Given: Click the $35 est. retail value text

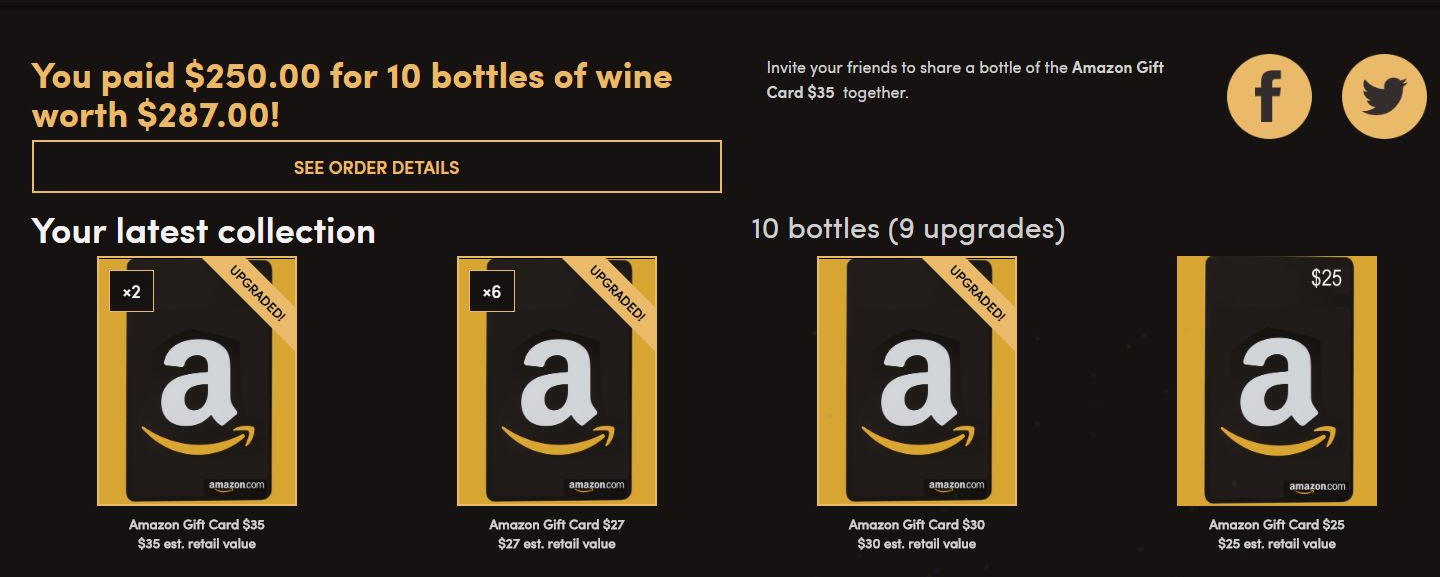Looking at the screenshot, I should (x=197, y=544).
